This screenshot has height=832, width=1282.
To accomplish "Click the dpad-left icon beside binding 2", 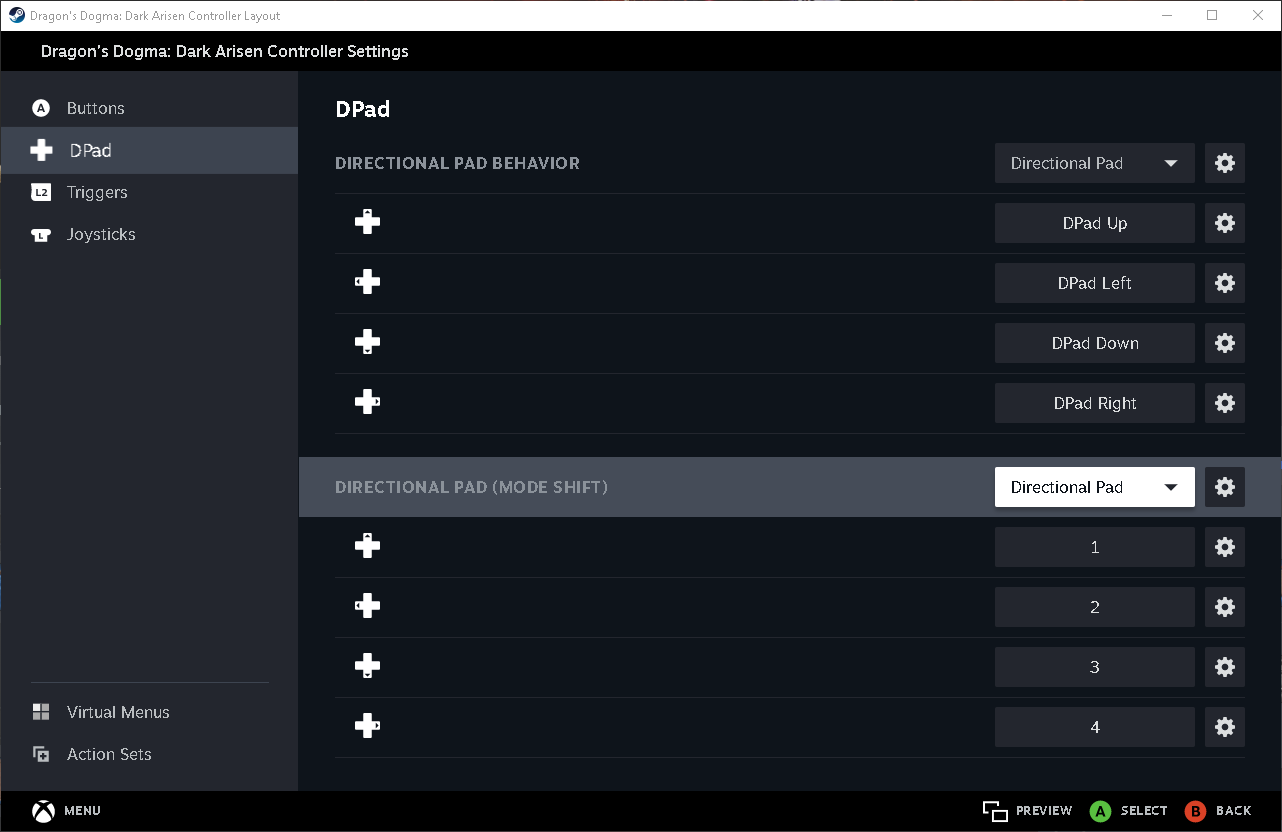I will pyautogui.click(x=367, y=606).
